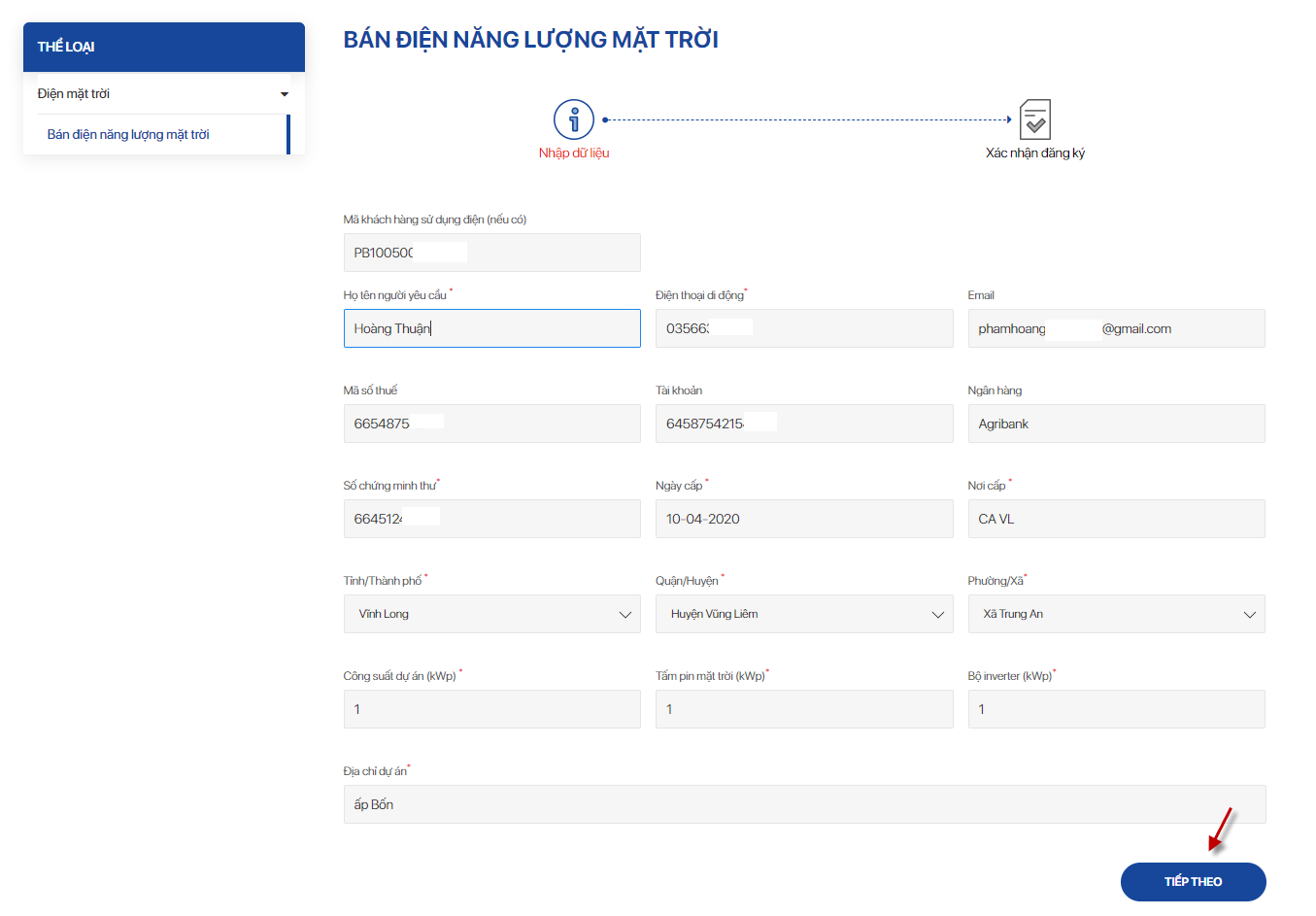1316x916 pixels.
Task: Select the Email input field
Action: [1116, 328]
